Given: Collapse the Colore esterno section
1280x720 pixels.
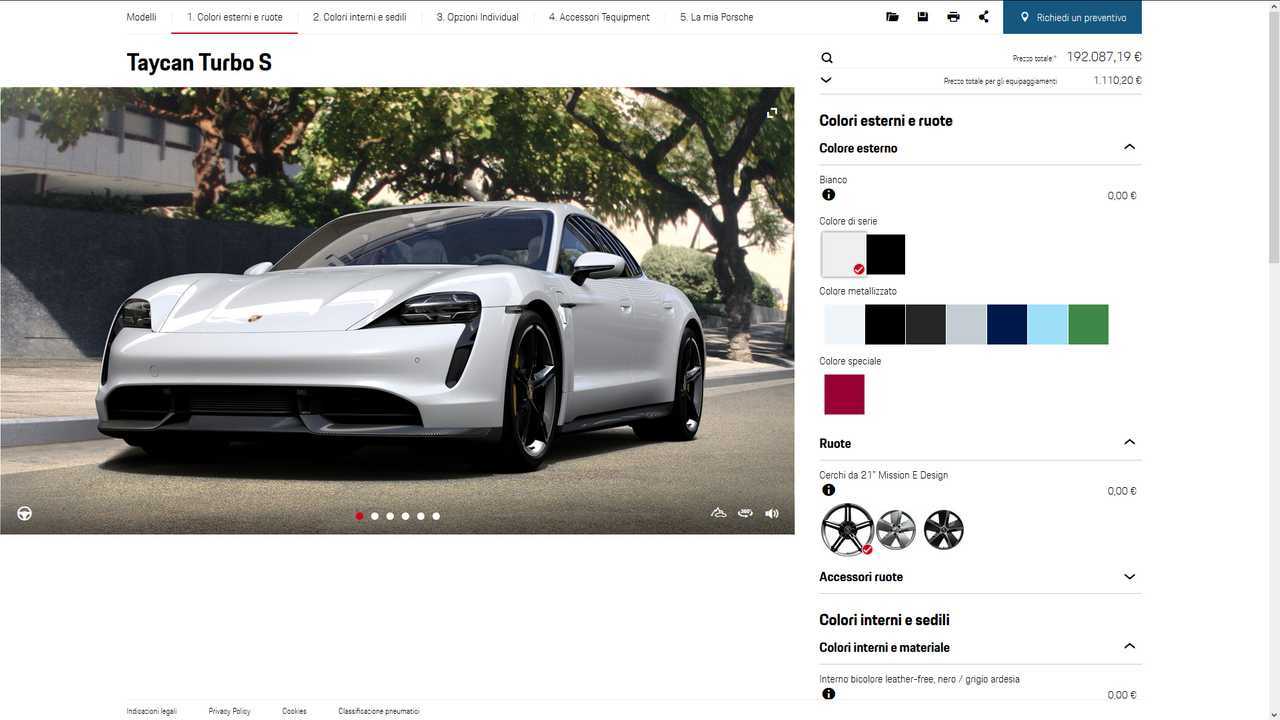Looking at the screenshot, I should coord(1129,147).
